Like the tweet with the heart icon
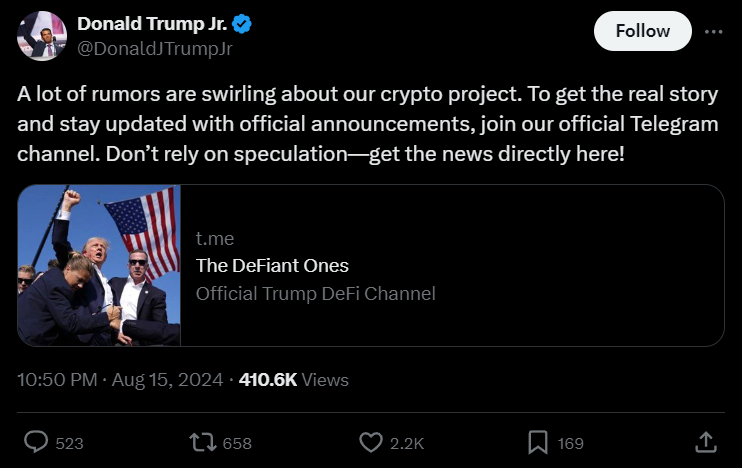 click(370, 441)
